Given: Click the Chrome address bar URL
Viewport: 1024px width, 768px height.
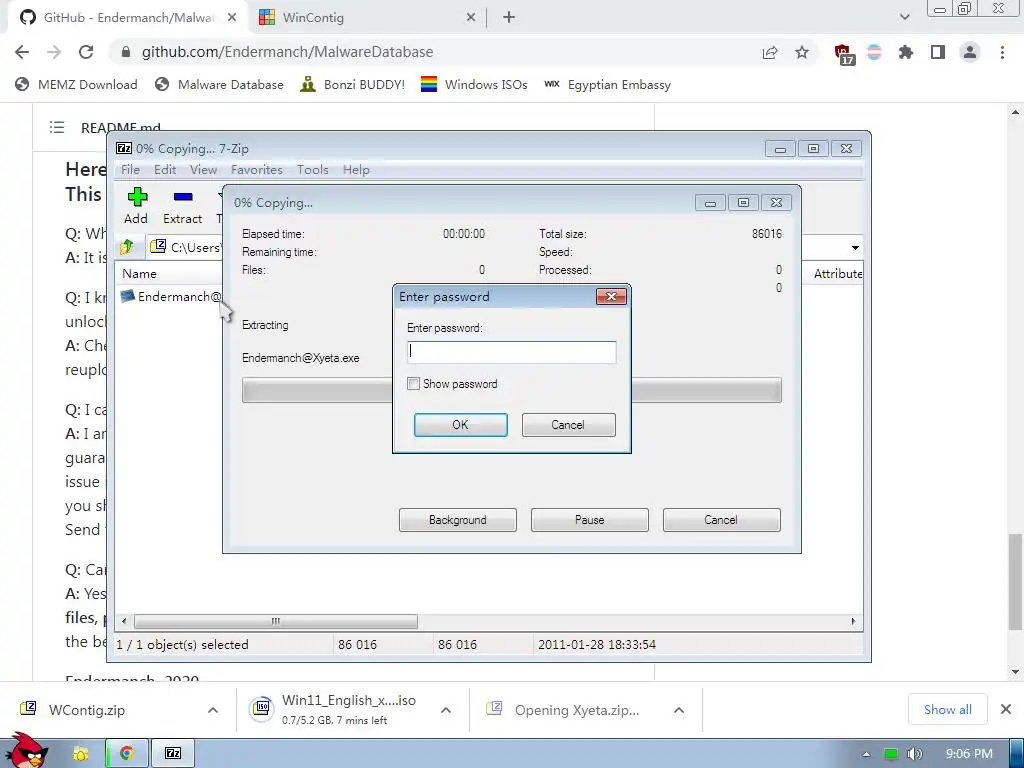Looking at the screenshot, I should (x=287, y=52).
